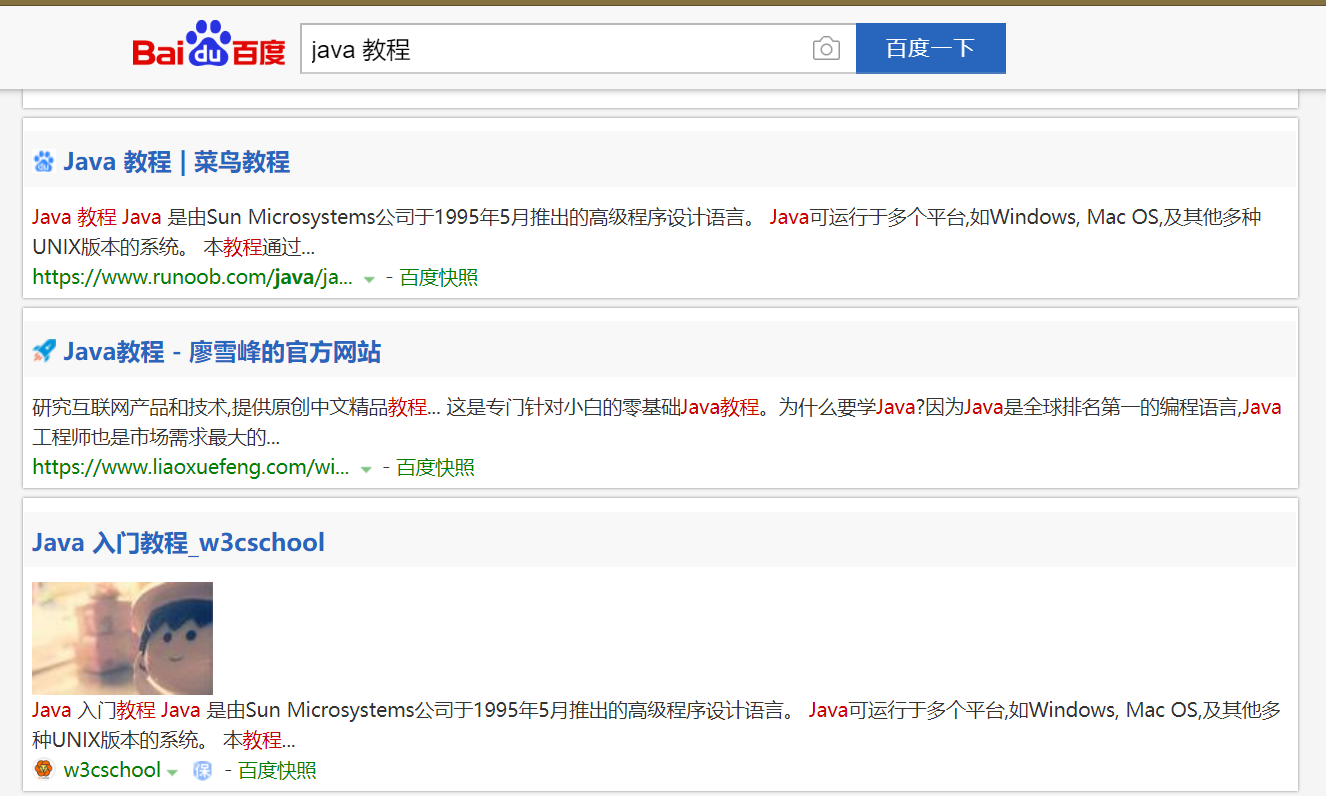Visit the runoob.com URL link
The image size is (1326, 796).
coord(192,278)
